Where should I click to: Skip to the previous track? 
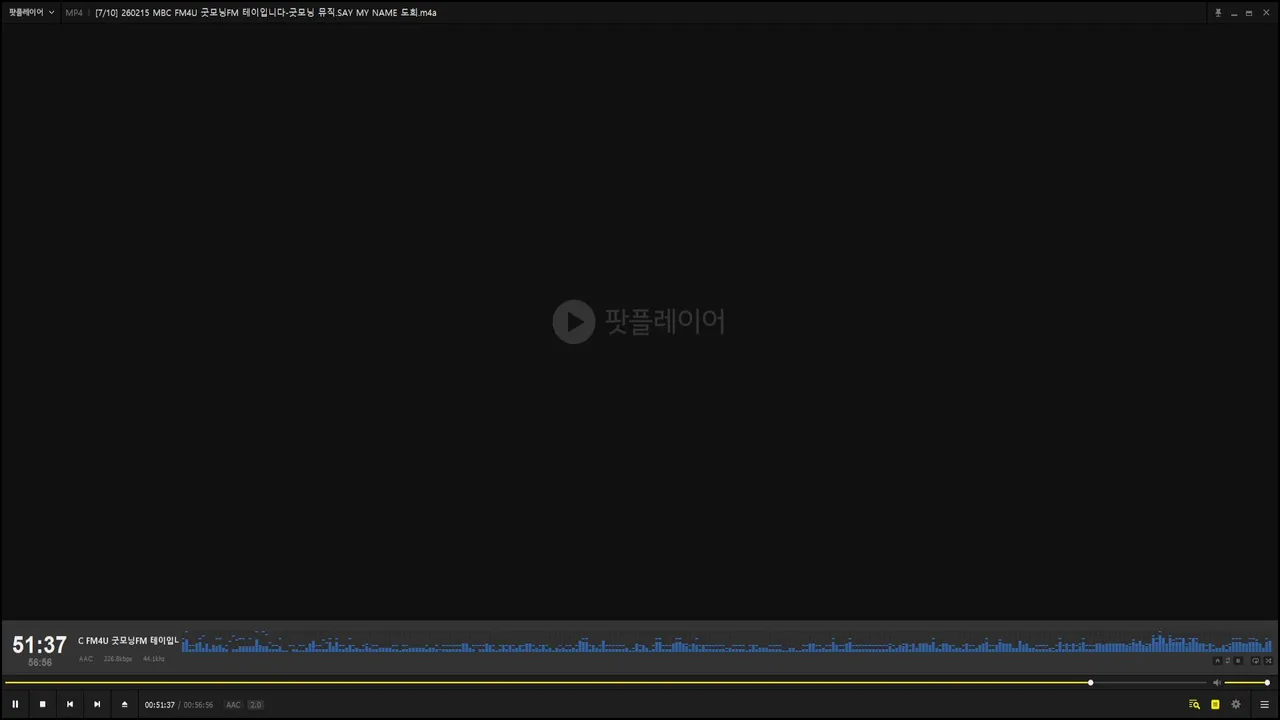coord(70,704)
